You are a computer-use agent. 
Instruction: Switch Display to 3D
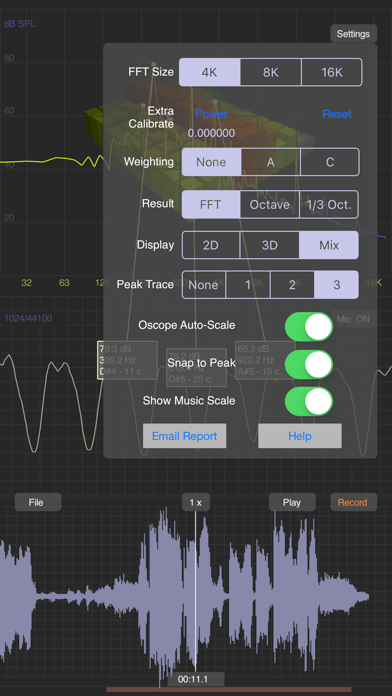(269, 245)
